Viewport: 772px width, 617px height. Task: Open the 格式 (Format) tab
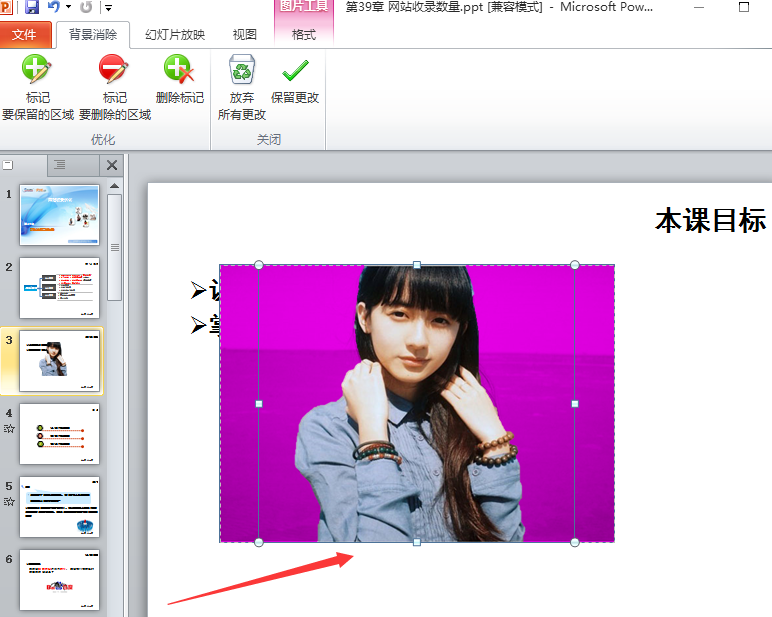pyautogui.click(x=304, y=34)
